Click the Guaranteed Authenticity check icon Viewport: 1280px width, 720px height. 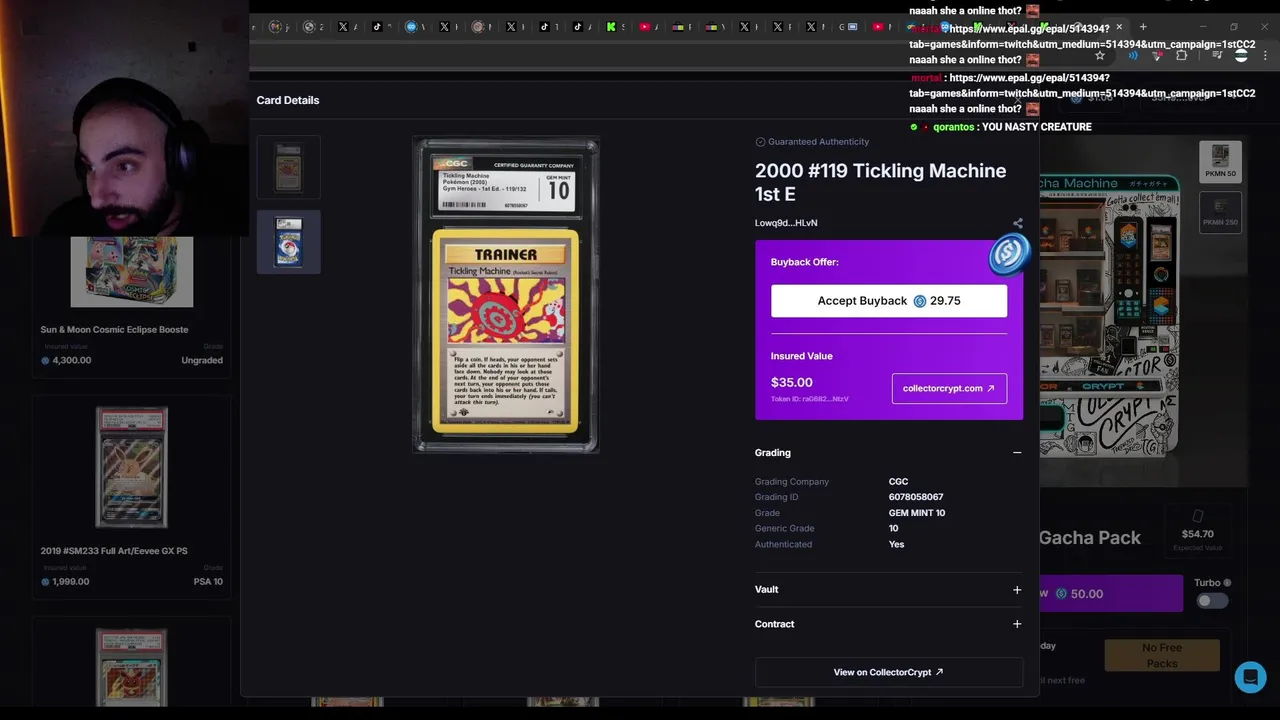click(760, 142)
